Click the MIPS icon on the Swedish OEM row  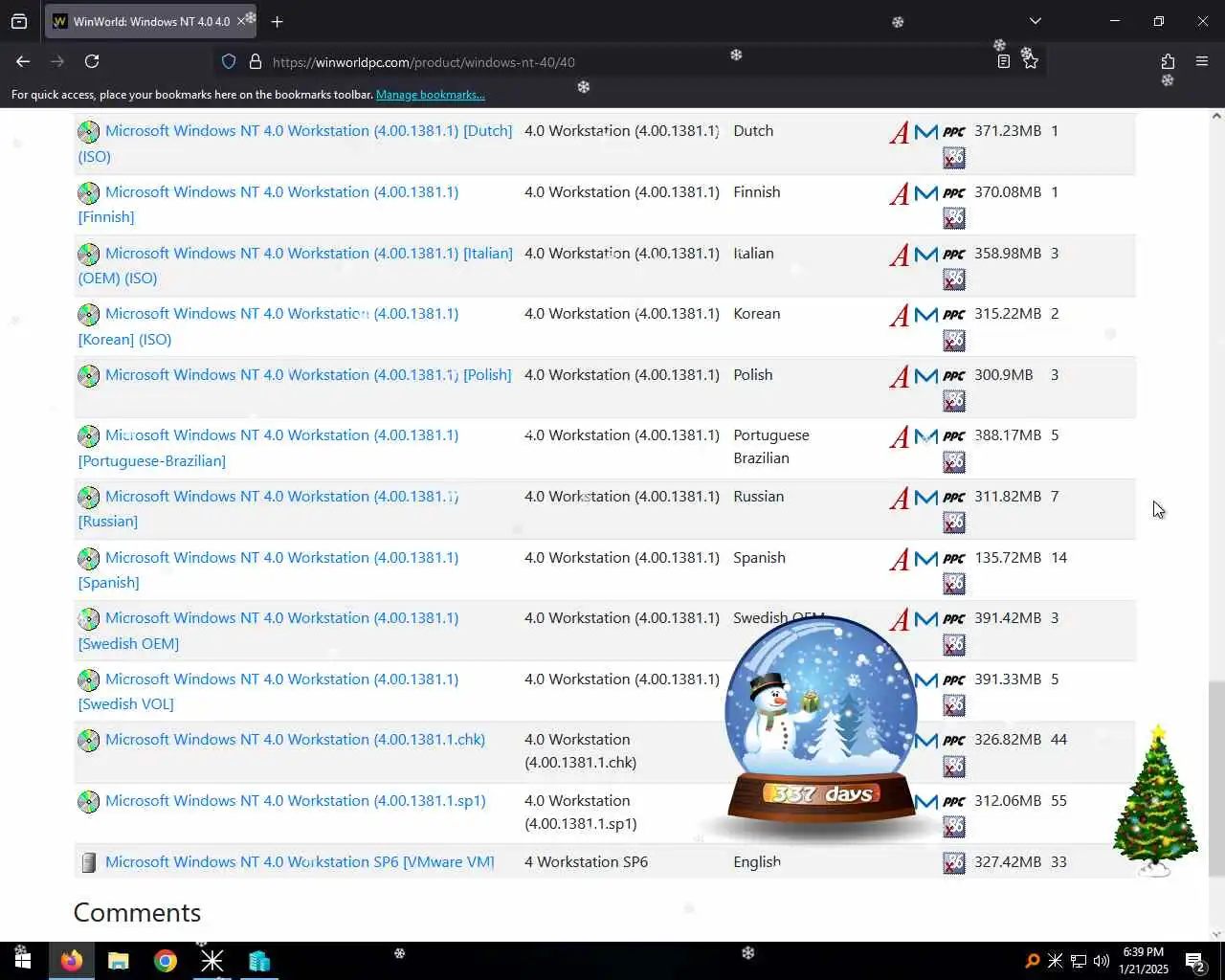coord(925,619)
